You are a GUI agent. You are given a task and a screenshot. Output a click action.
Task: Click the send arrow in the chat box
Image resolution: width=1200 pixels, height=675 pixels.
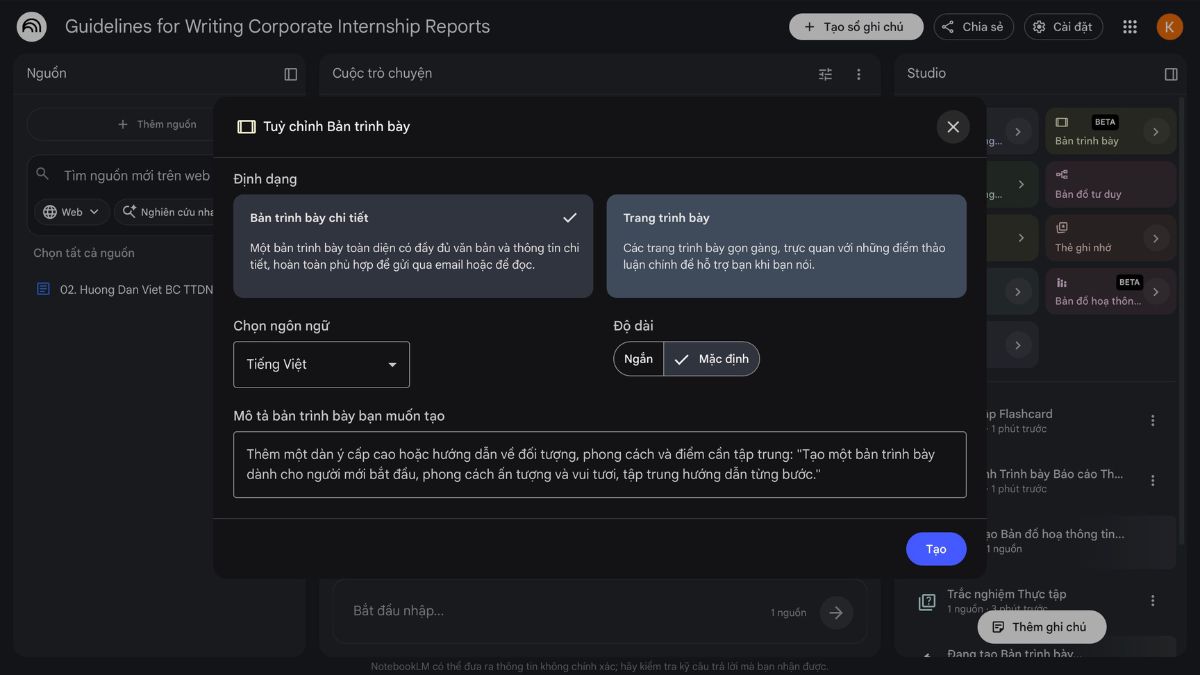coord(836,612)
